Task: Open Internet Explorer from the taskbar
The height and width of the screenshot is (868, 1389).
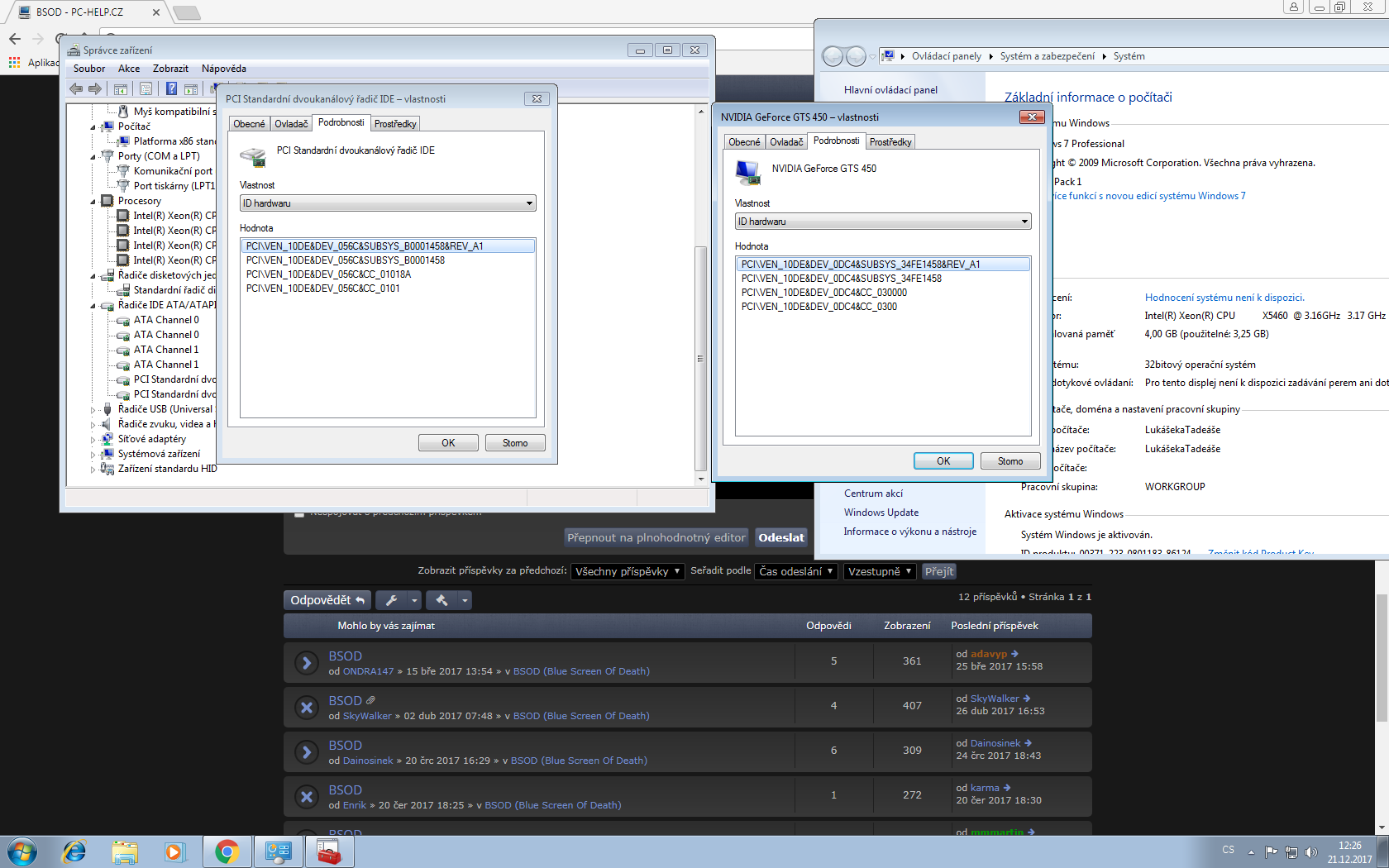Action: tap(74, 851)
